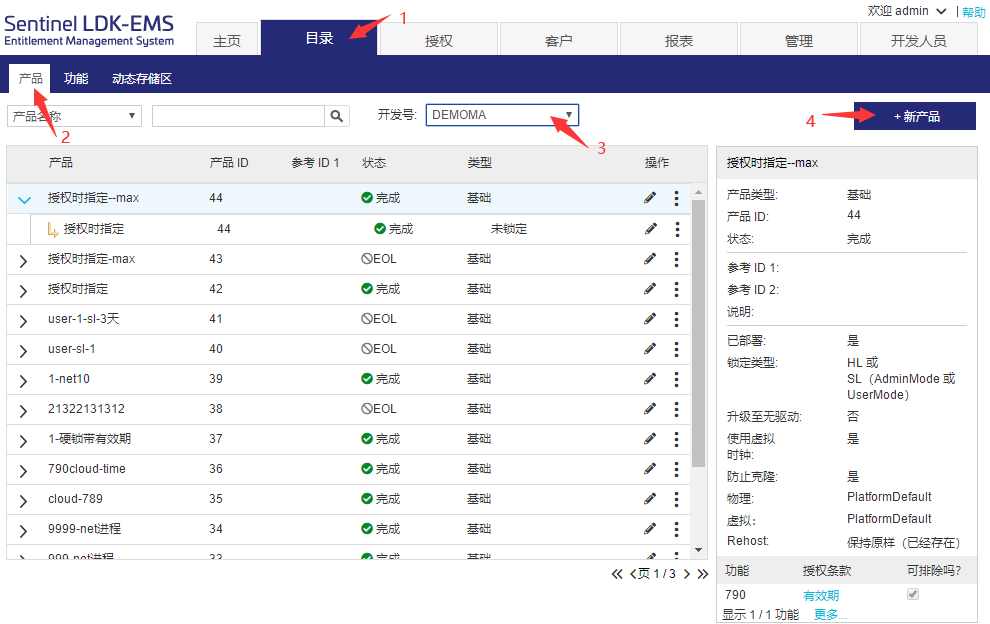The width and height of the screenshot is (990, 624).
Task: Open the 功能 sub-tab
Action: pyautogui.click(x=76, y=78)
